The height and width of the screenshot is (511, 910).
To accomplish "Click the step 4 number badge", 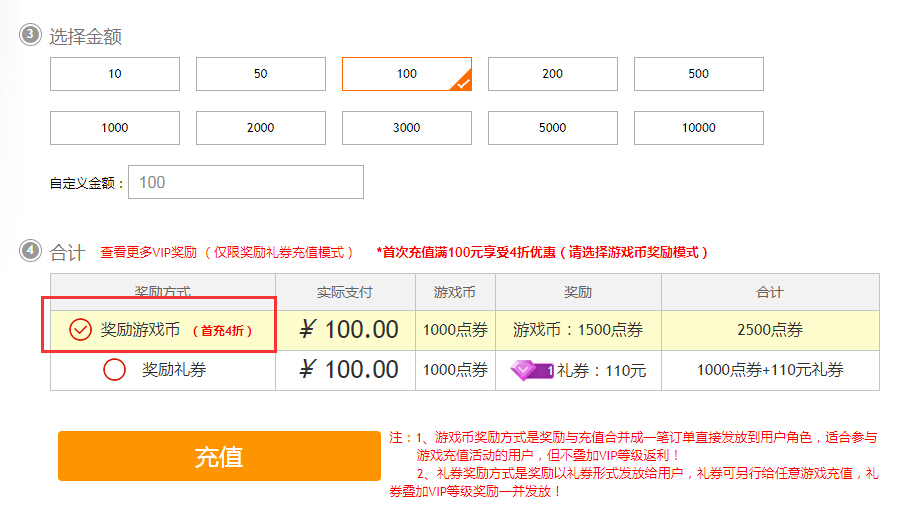I will click(x=31, y=251).
